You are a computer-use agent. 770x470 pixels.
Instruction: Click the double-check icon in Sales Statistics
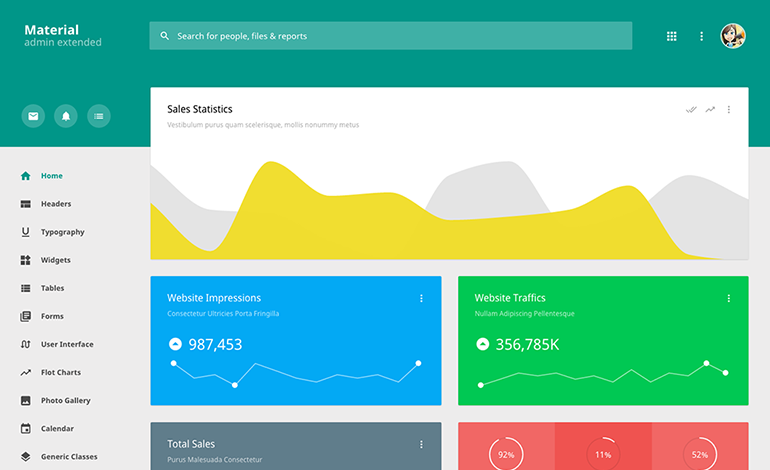pyautogui.click(x=691, y=110)
